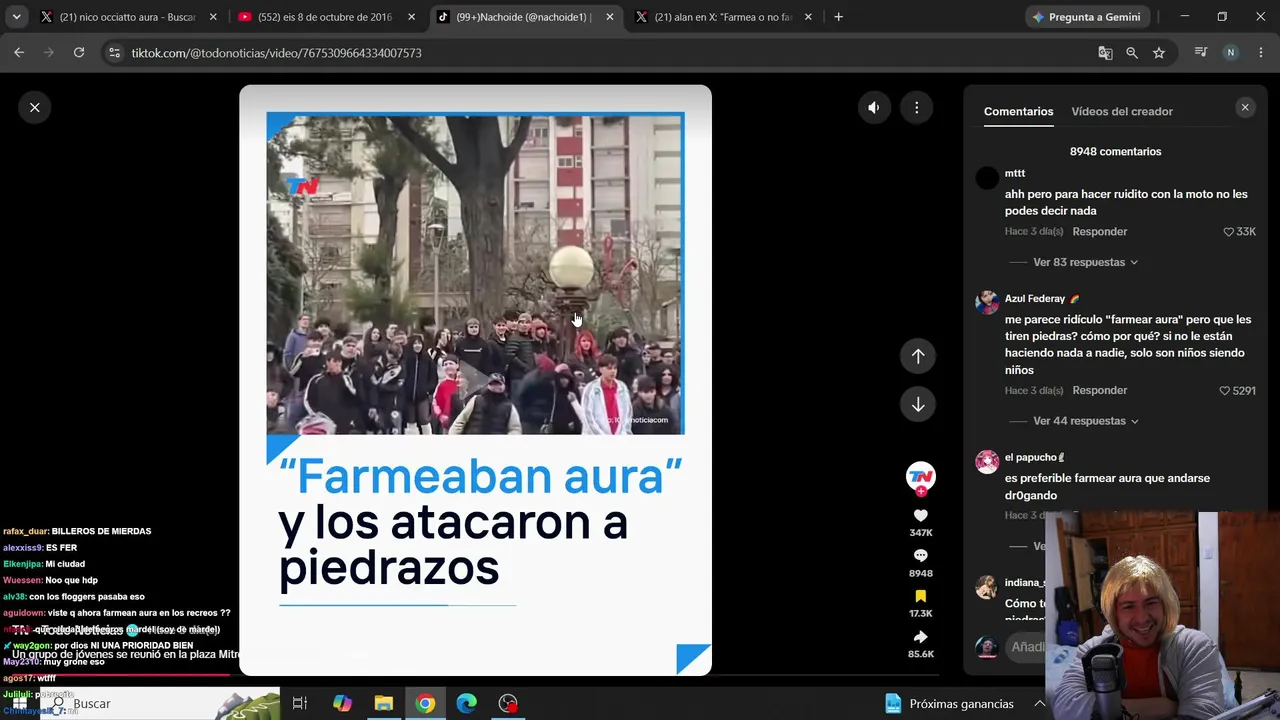Reply to mttt's comment via Responder
This screenshot has width=1280, height=720.
[x=1100, y=232]
